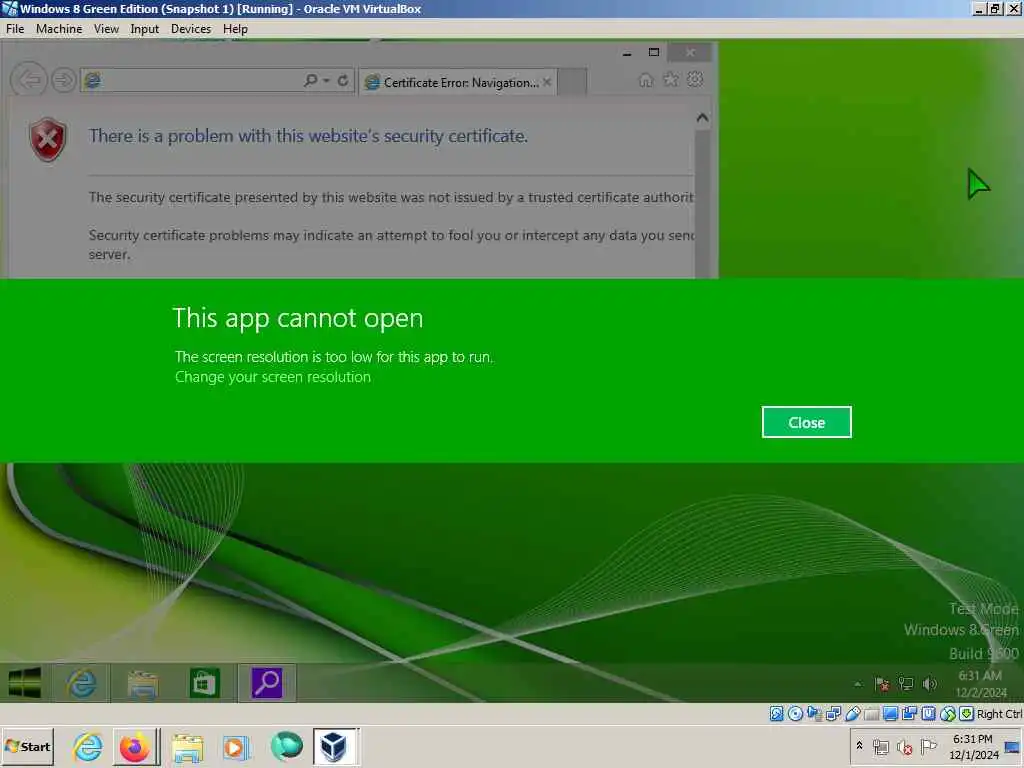Click the host network tray icon

point(881,747)
